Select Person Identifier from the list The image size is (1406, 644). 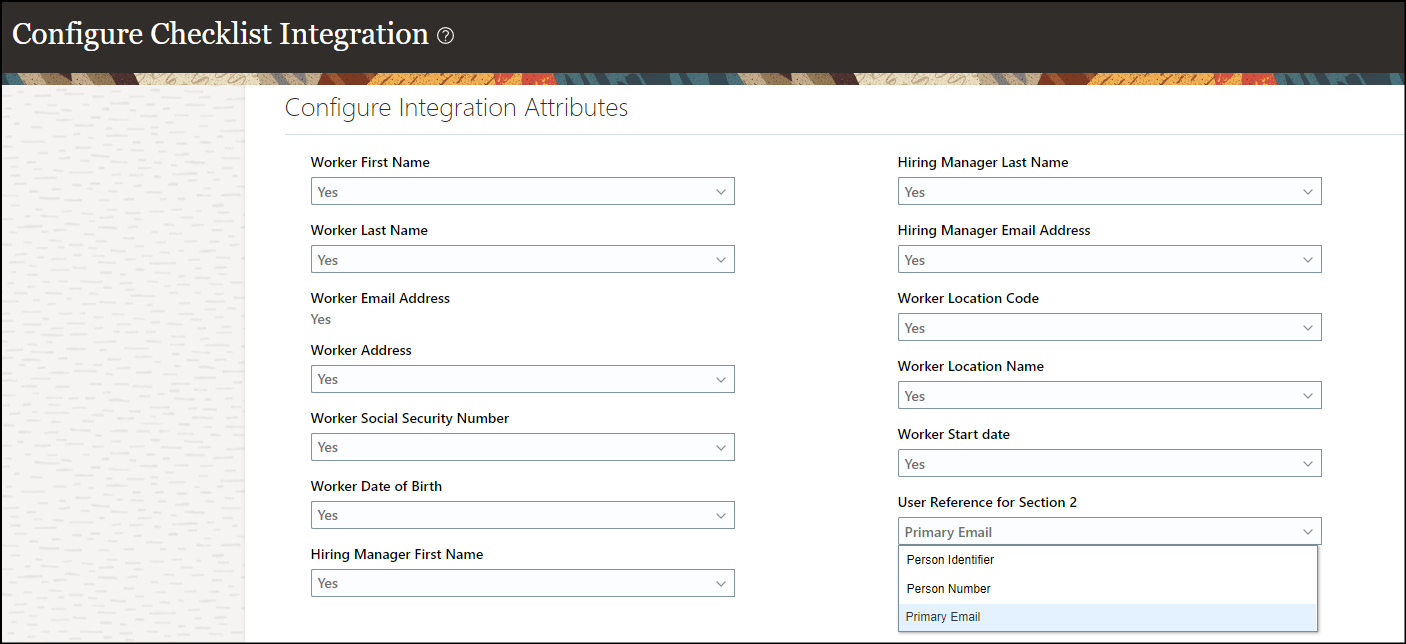950,560
